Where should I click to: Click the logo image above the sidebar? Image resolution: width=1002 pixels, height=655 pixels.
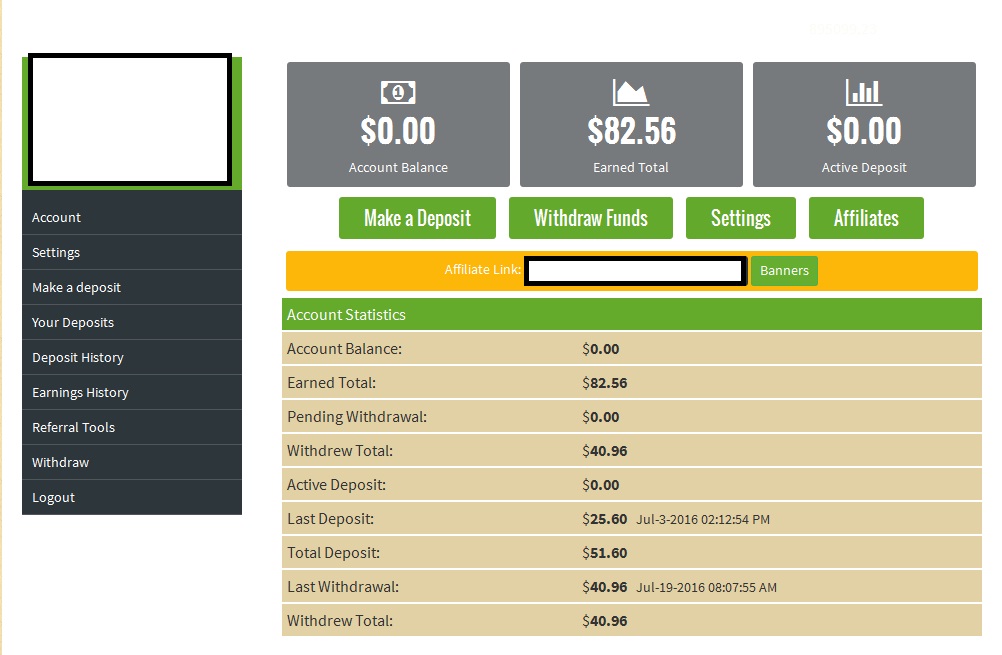coord(130,120)
